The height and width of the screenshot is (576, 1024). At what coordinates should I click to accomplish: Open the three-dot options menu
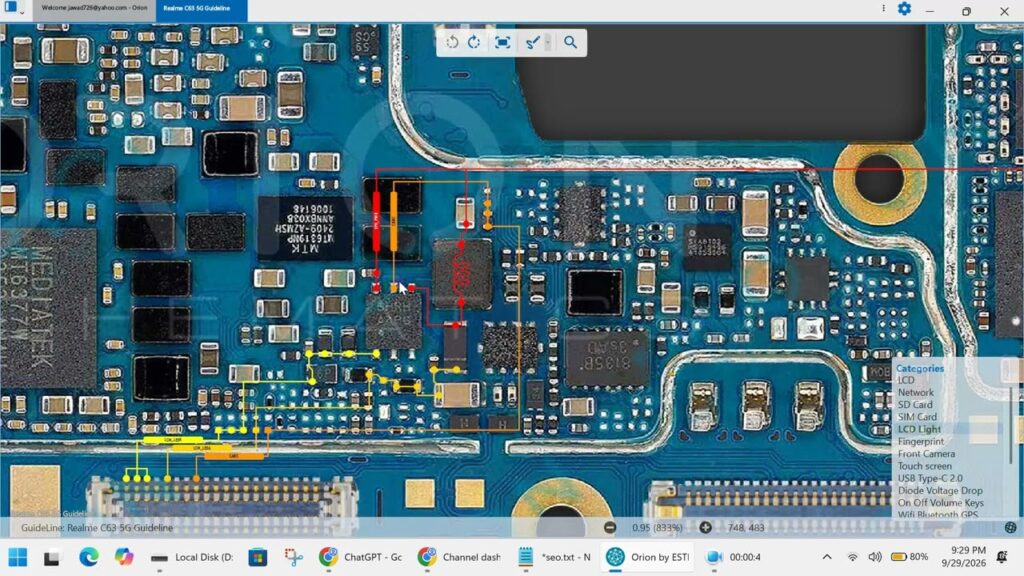pos(884,9)
